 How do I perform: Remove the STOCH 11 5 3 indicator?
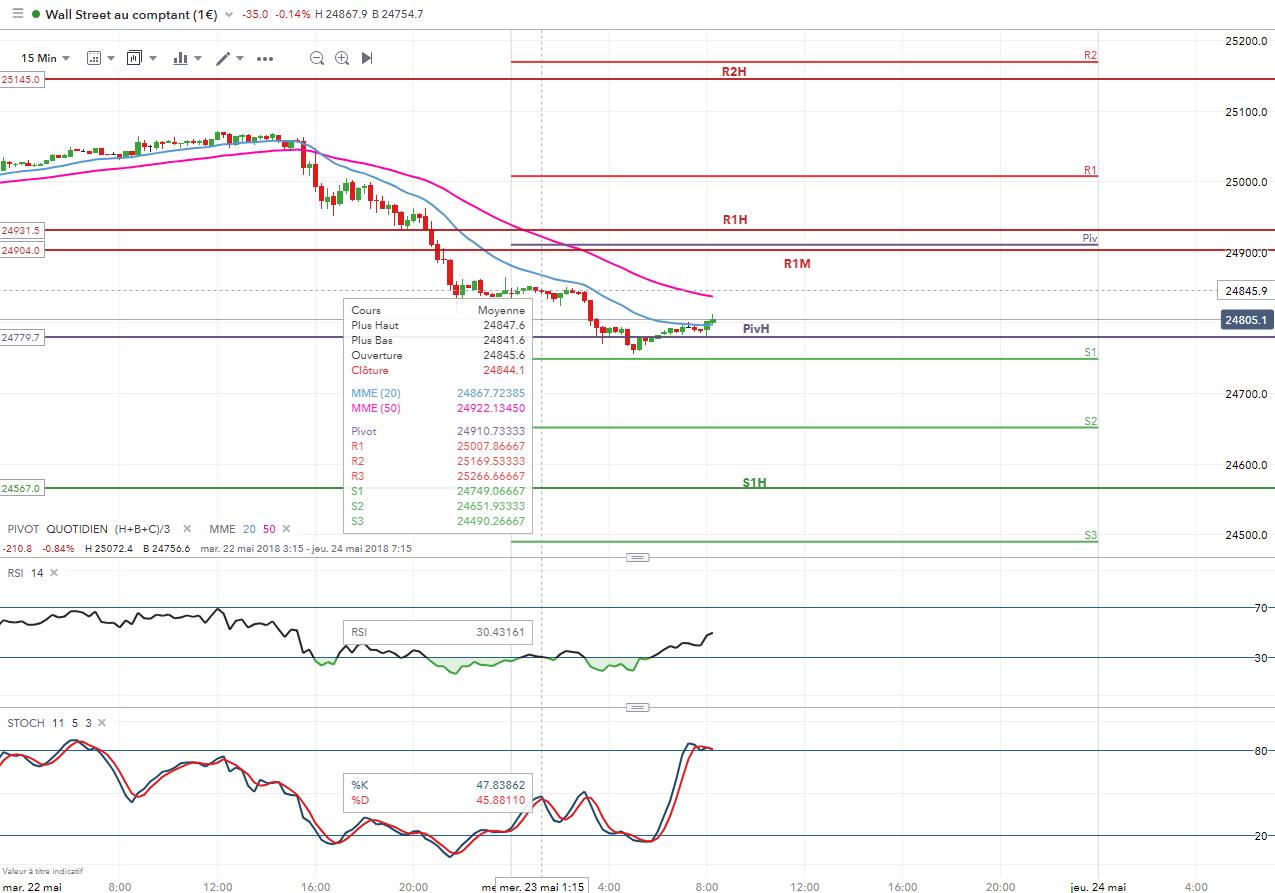tap(101, 722)
